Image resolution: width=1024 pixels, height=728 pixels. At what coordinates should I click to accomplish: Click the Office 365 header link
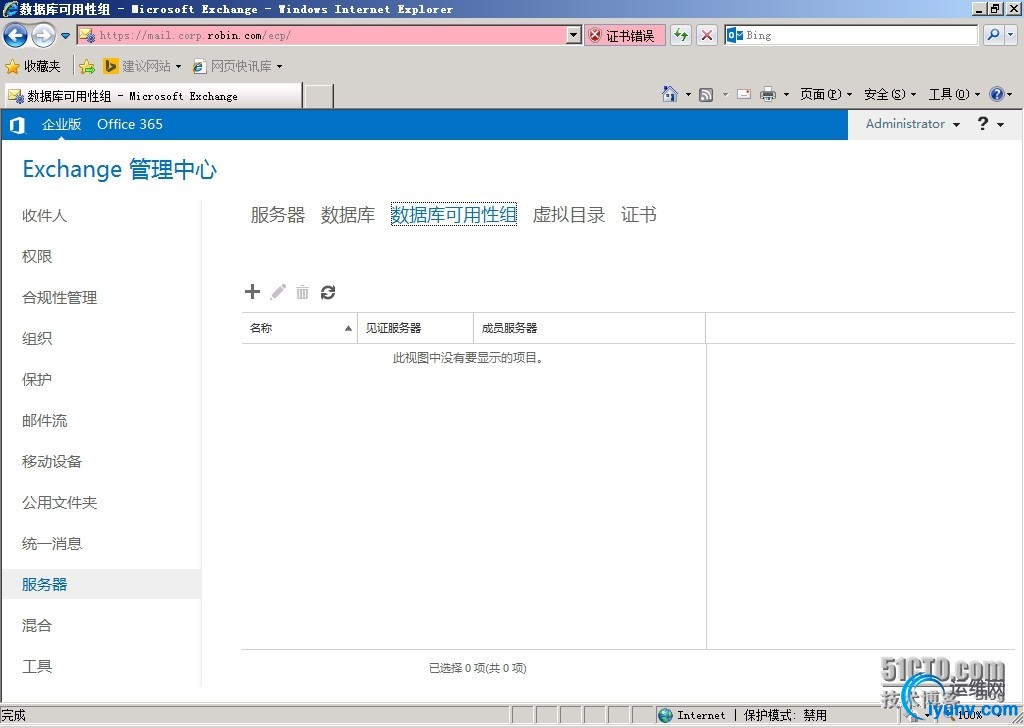(x=130, y=124)
